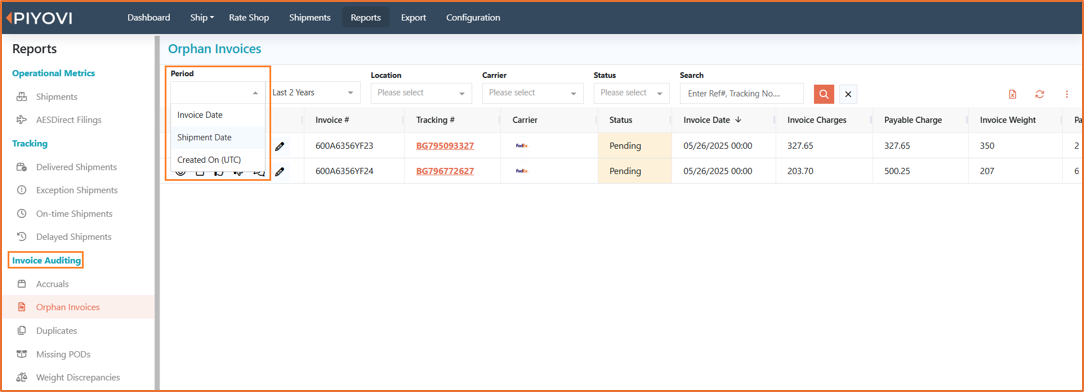
Task: Open the Dashboard menu item
Action: click(x=149, y=17)
